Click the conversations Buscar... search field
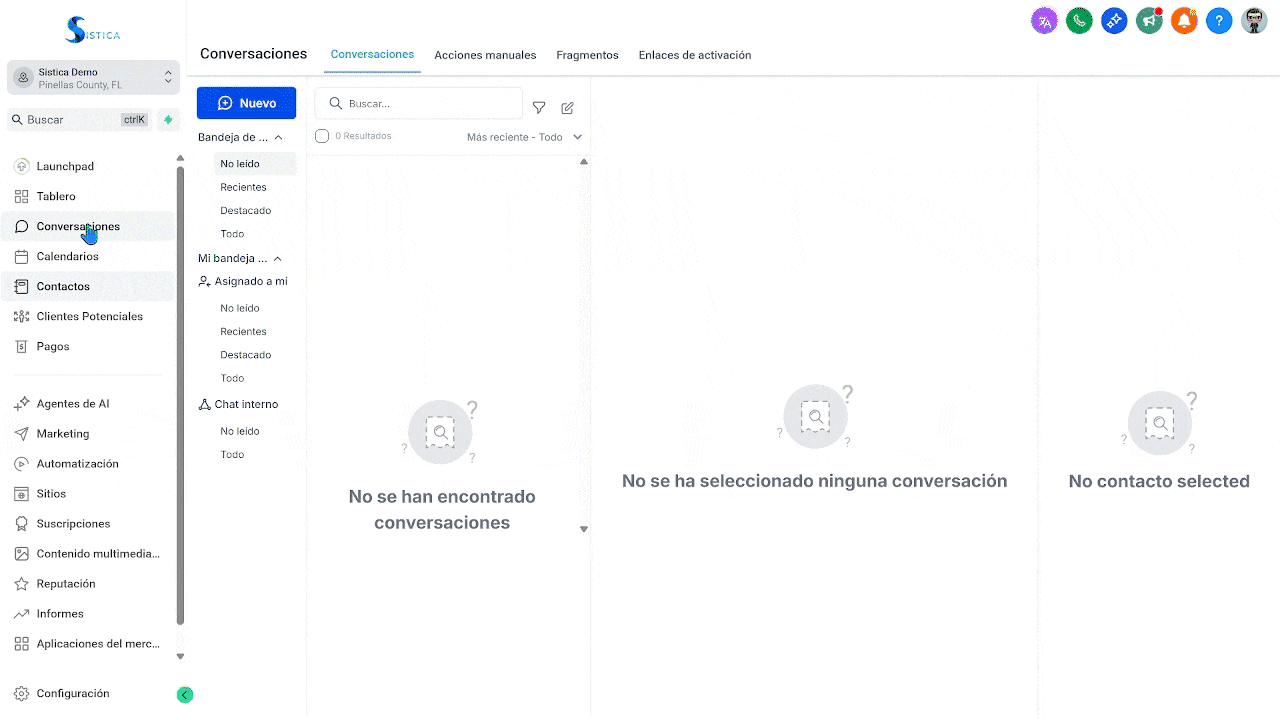 [x=418, y=103]
